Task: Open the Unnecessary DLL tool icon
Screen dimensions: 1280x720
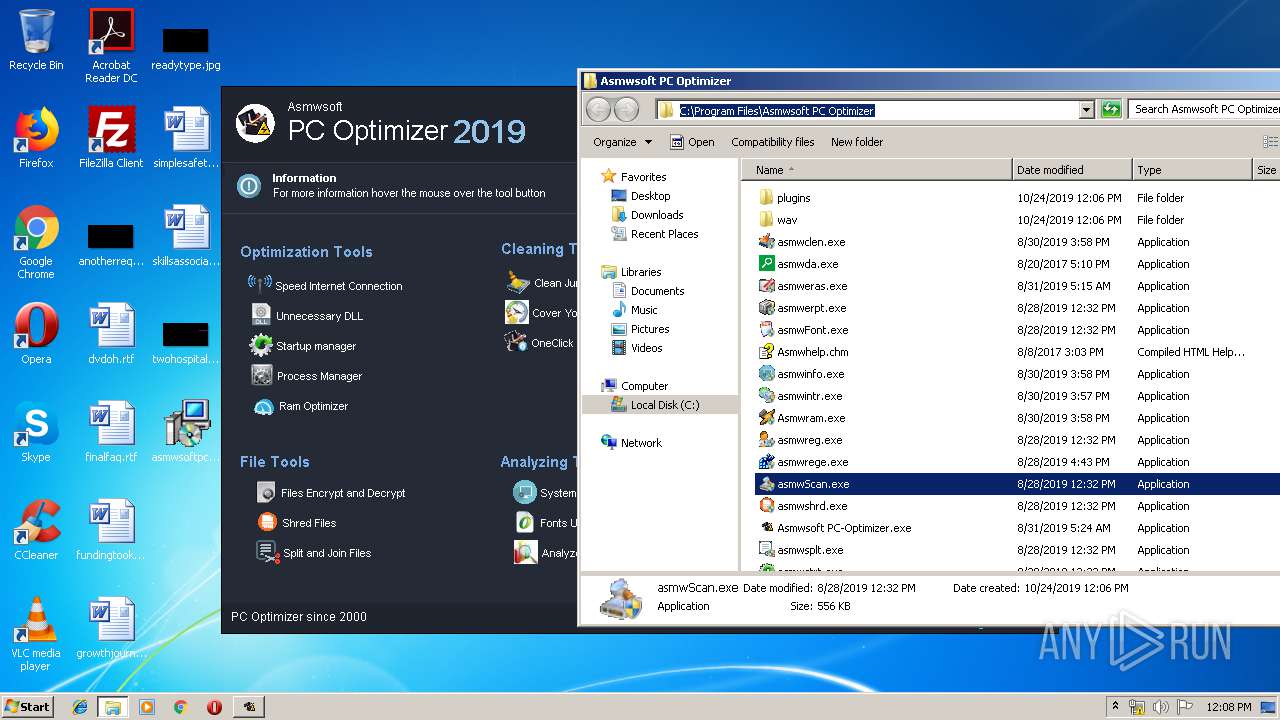Action: [261, 315]
